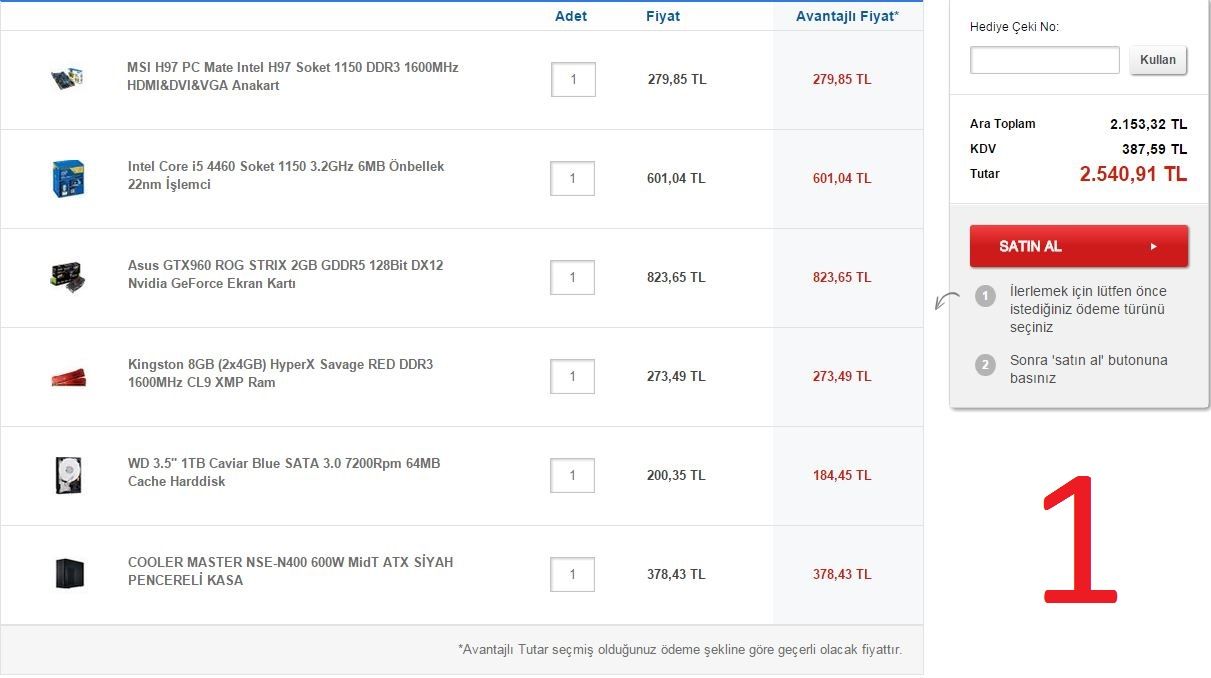Image resolution: width=1211 pixels, height=678 pixels.
Task: Click the WD Caviar Blue harddisk image
Action: coord(68,475)
